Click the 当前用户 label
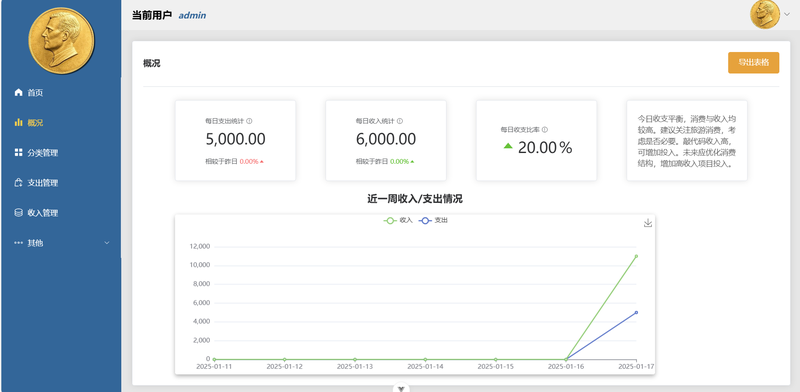The height and width of the screenshot is (392, 800). click(152, 15)
